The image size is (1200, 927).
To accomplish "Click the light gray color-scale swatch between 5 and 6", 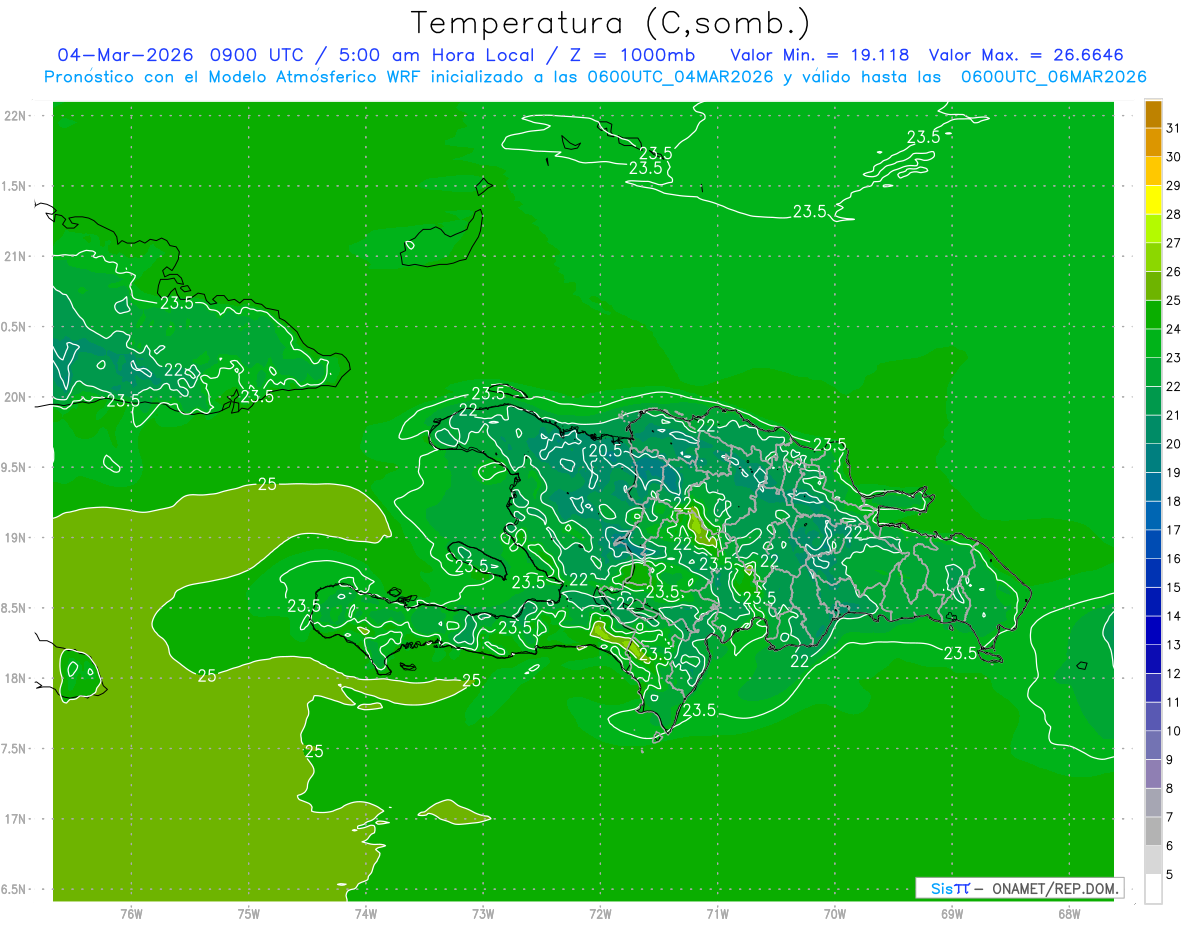I will [x=1153, y=860].
